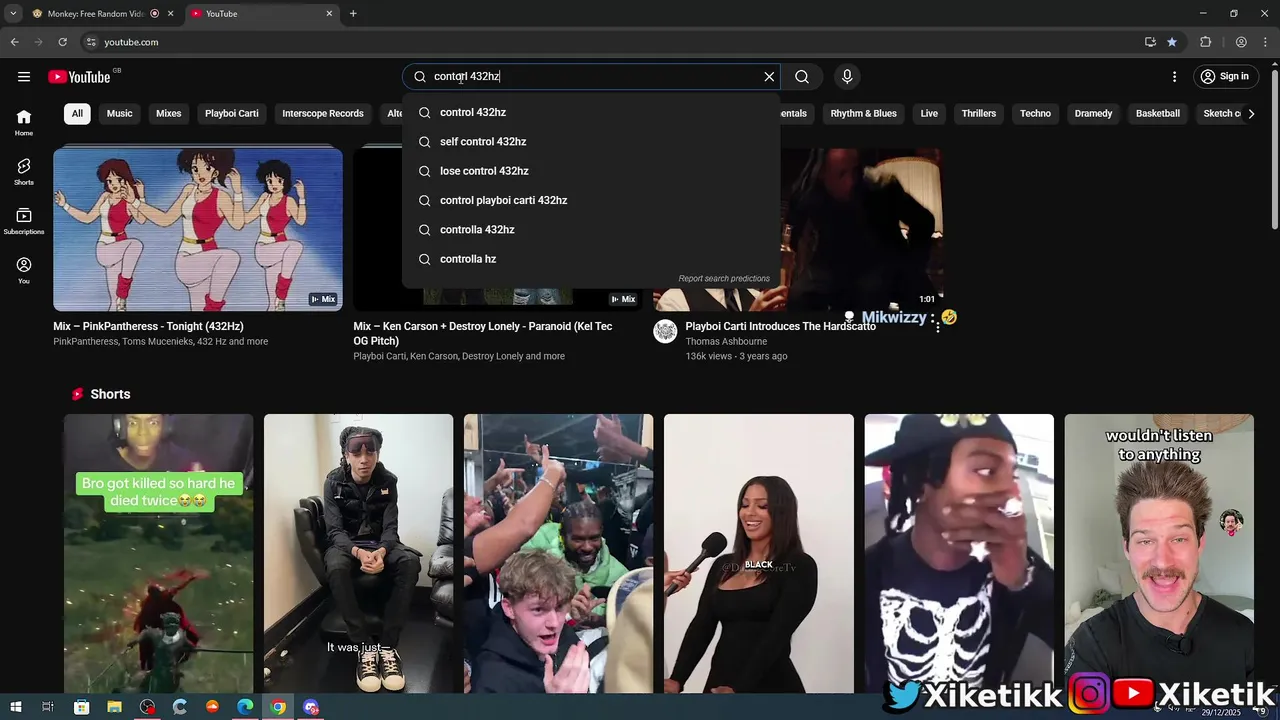Open Chrome from the taskbar
Screen dimensions: 1280x720
tap(278, 707)
